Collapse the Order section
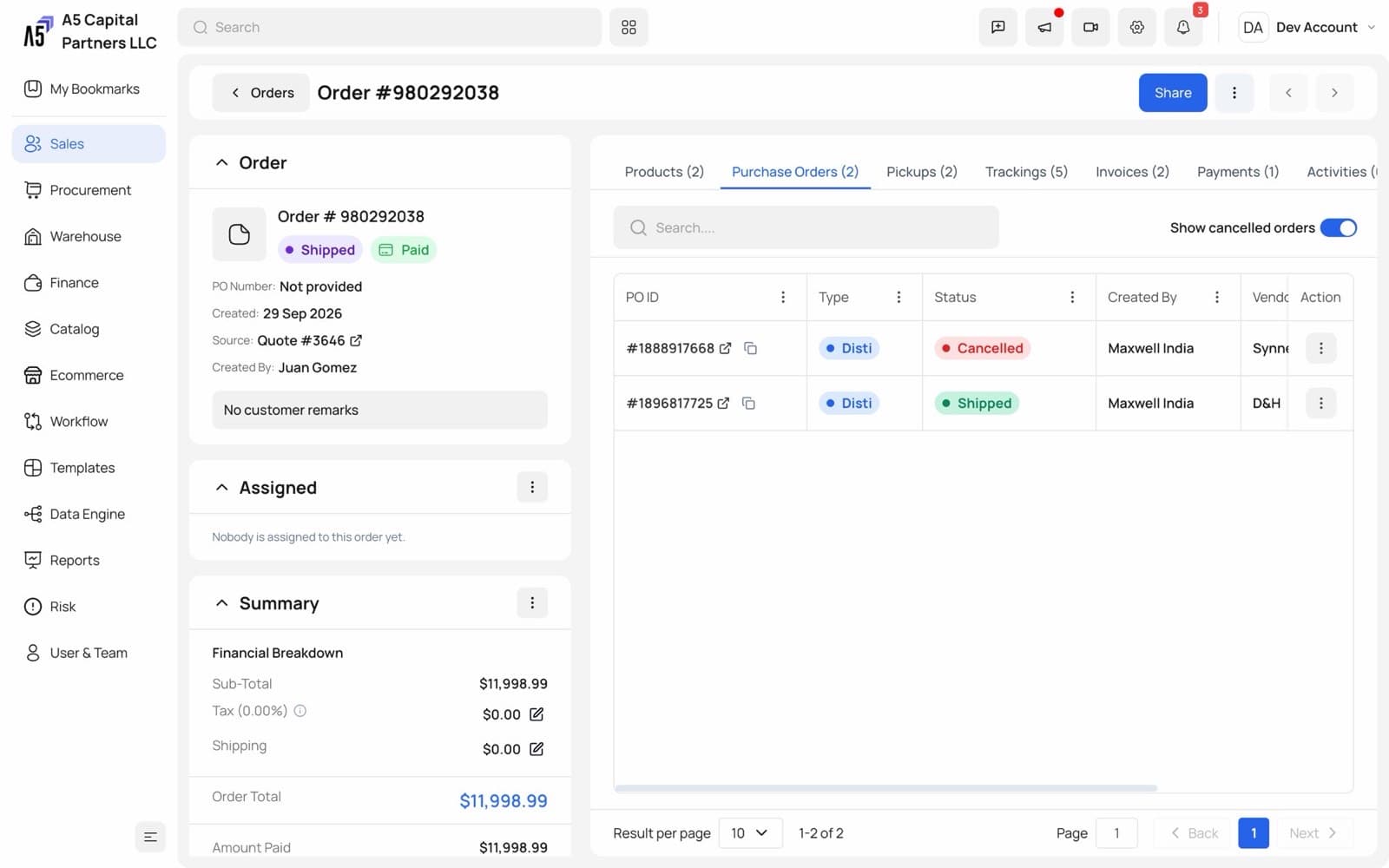Viewport: 1389px width, 868px height. (x=222, y=162)
